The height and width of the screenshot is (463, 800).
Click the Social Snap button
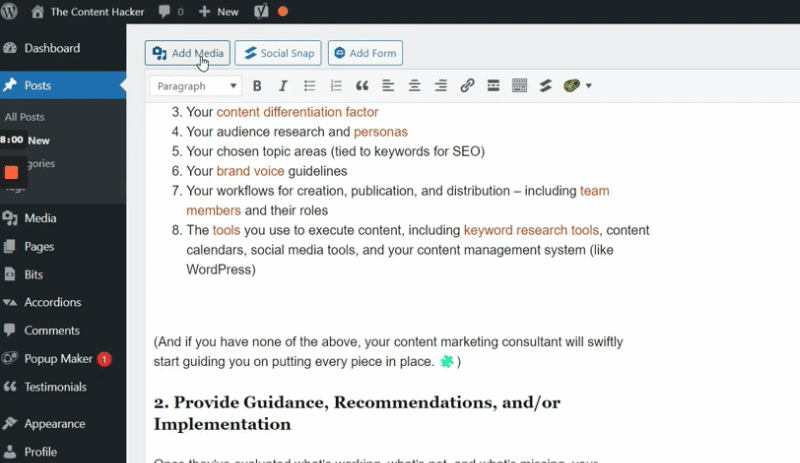click(x=278, y=53)
